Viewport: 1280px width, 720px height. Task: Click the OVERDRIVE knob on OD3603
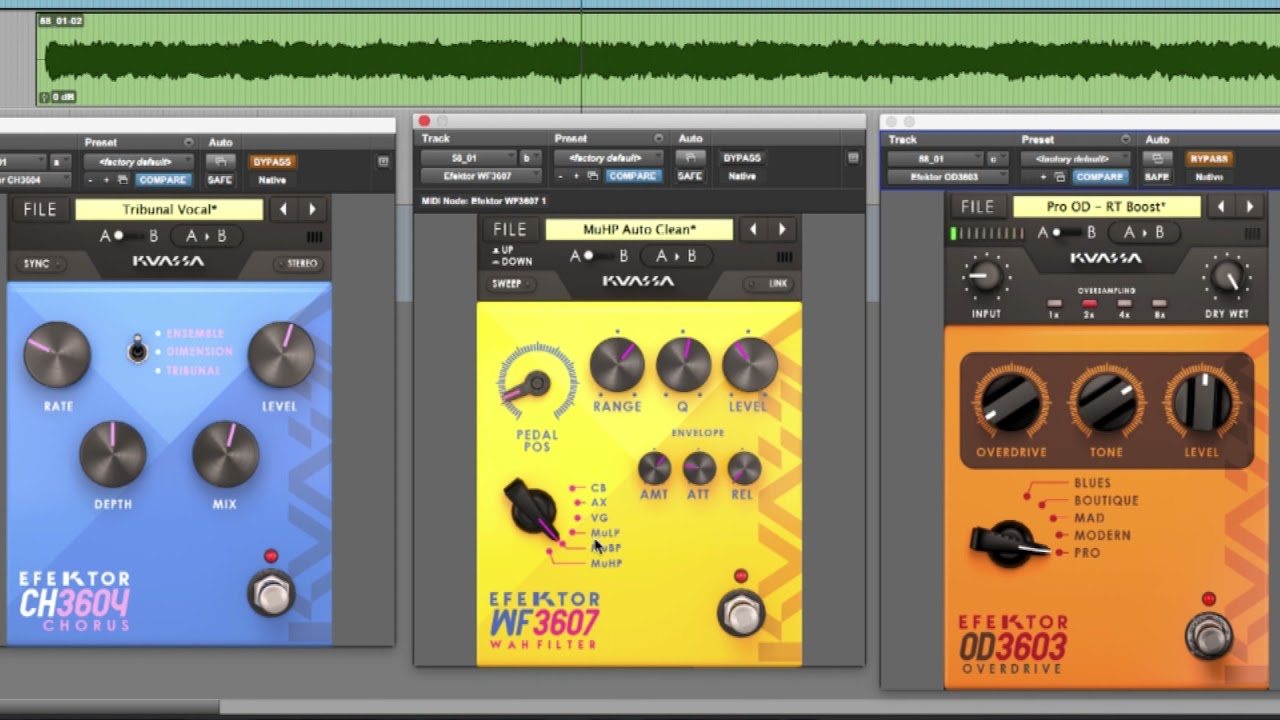(x=1011, y=402)
